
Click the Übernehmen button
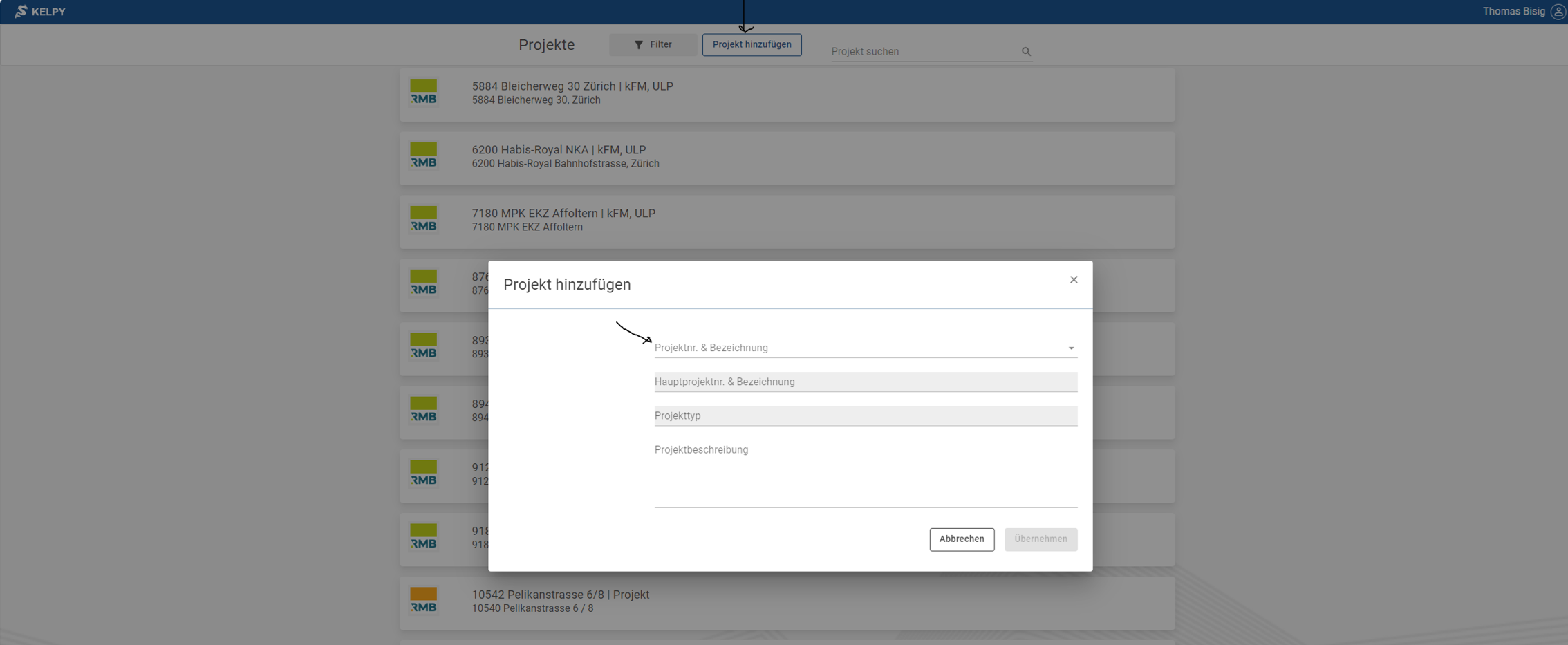coord(1040,539)
